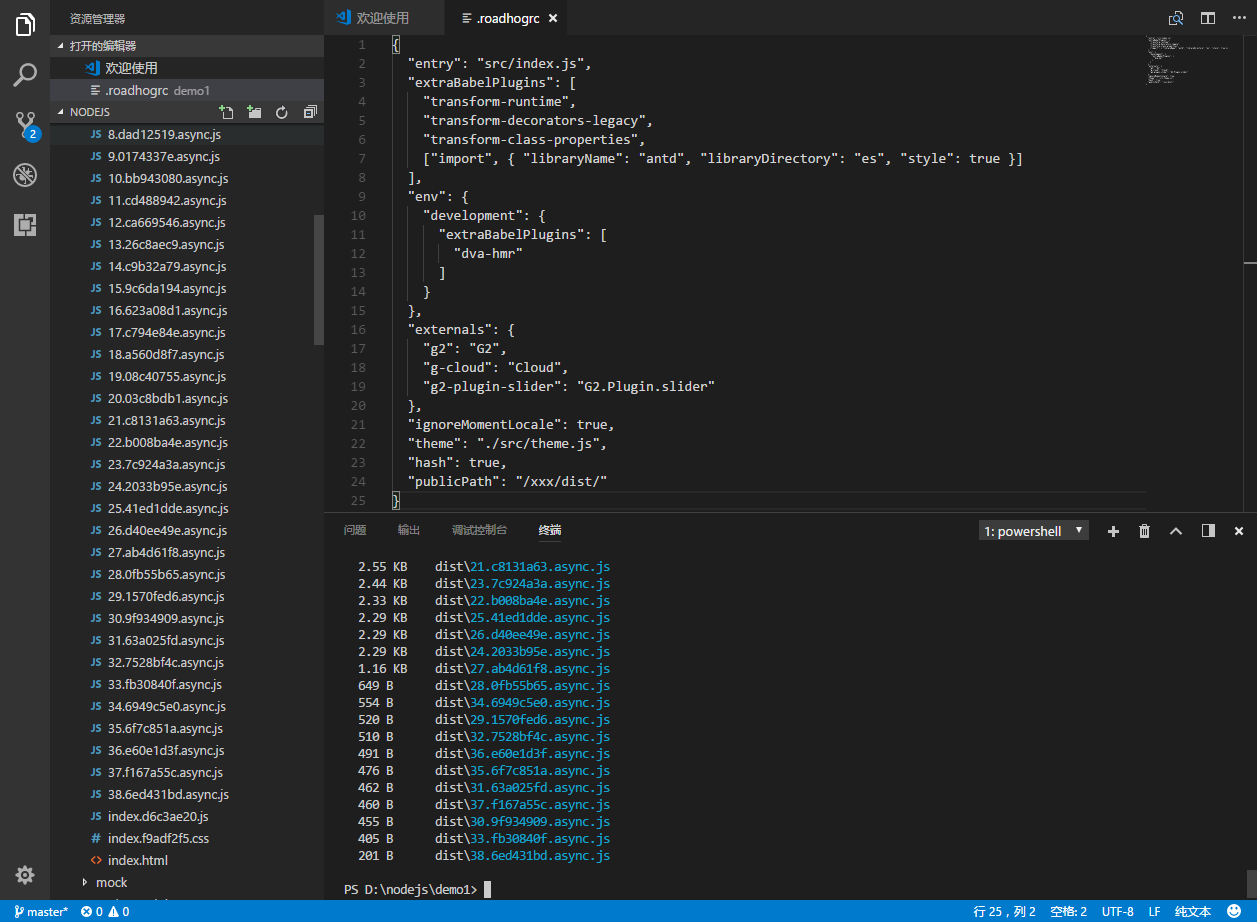Screen dimensions: 1257x922
Task: Expand the mock folder in explorer
Action: [x=111, y=882]
